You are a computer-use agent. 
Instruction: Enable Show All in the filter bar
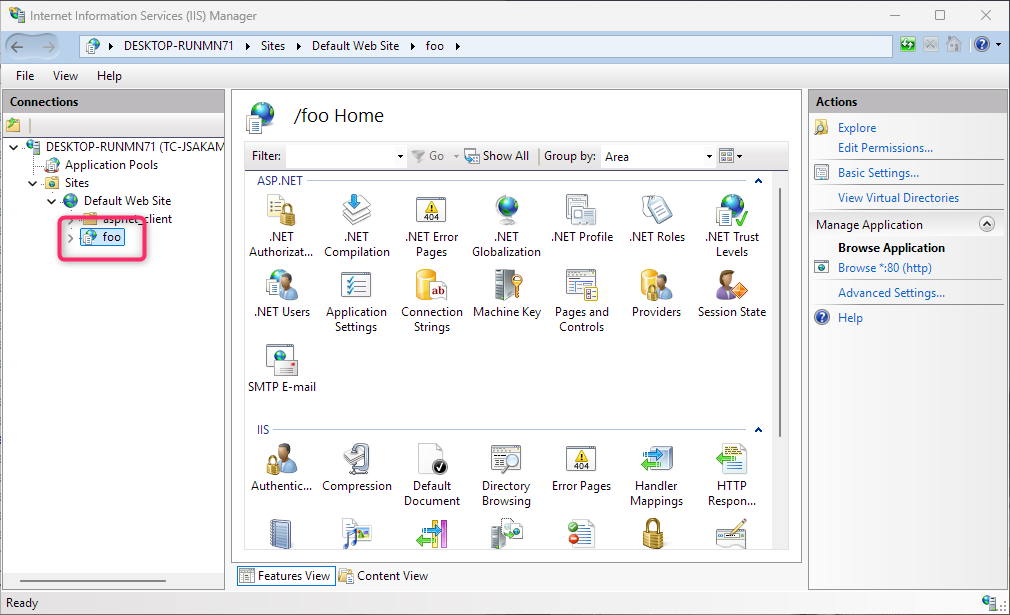[x=497, y=155]
